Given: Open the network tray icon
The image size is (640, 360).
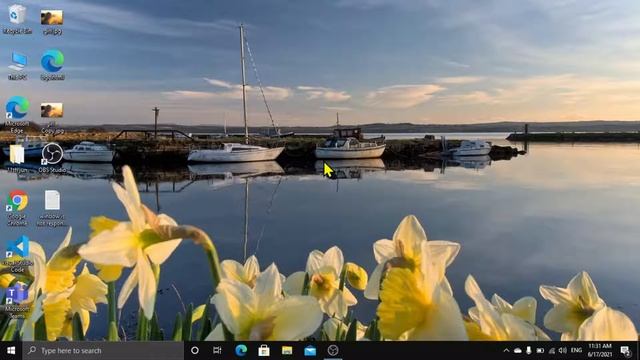Looking at the screenshot, I should coord(551,351).
